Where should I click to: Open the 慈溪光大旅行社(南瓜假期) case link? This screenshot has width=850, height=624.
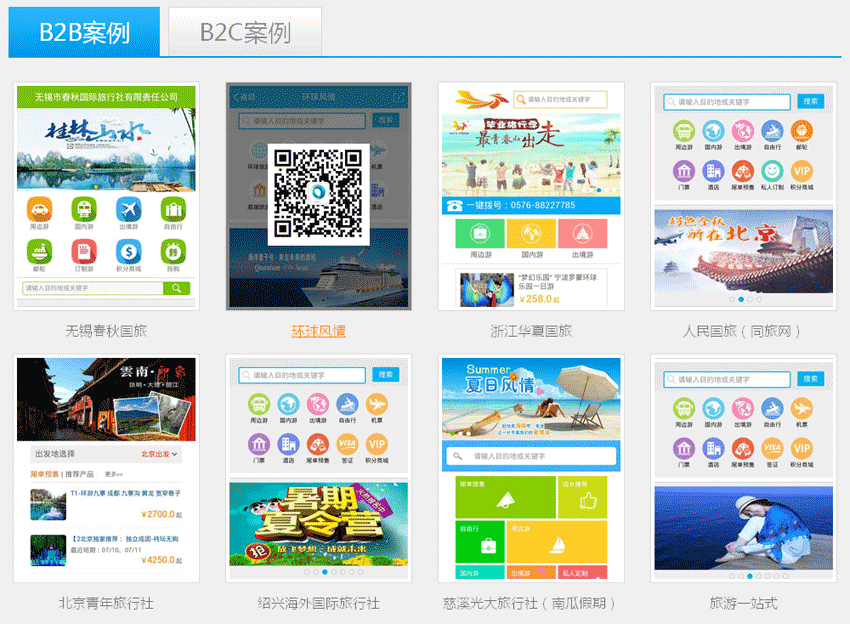click(x=530, y=603)
